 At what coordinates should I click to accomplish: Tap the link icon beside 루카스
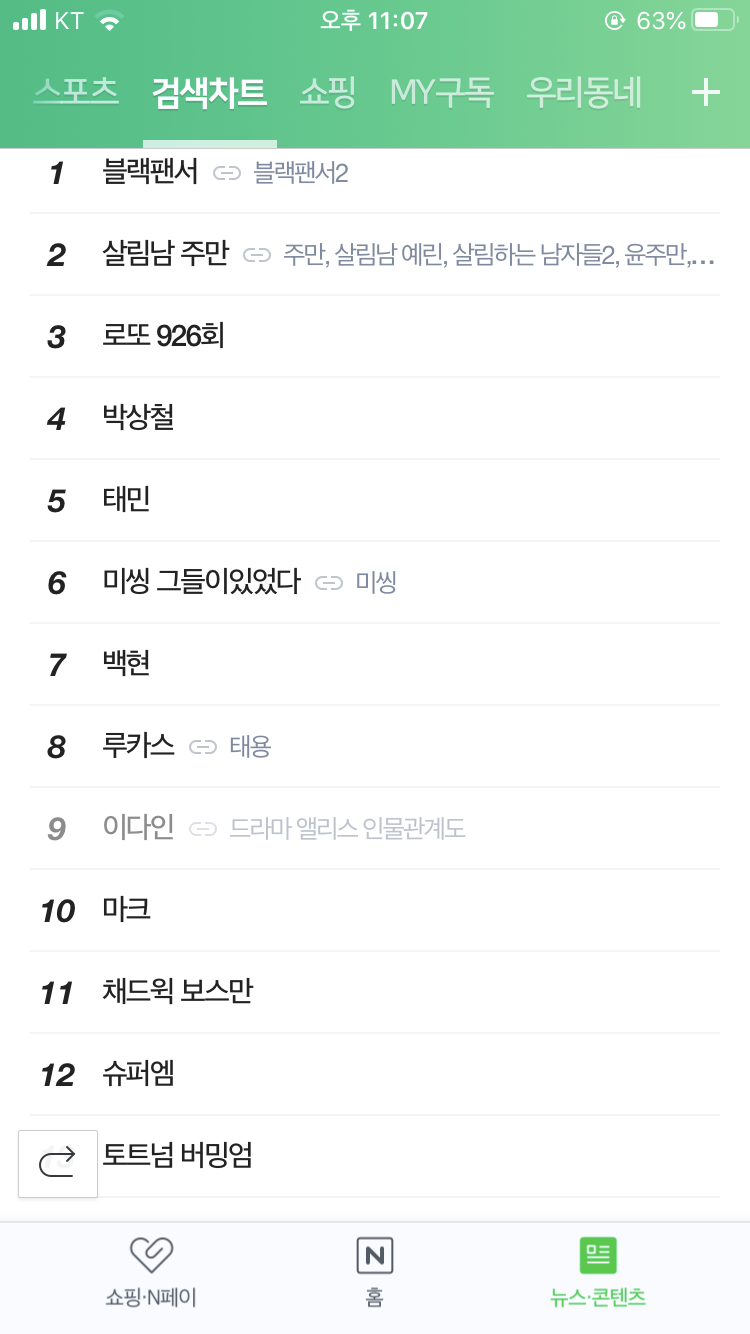pyautogui.click(x=203, y=747)
